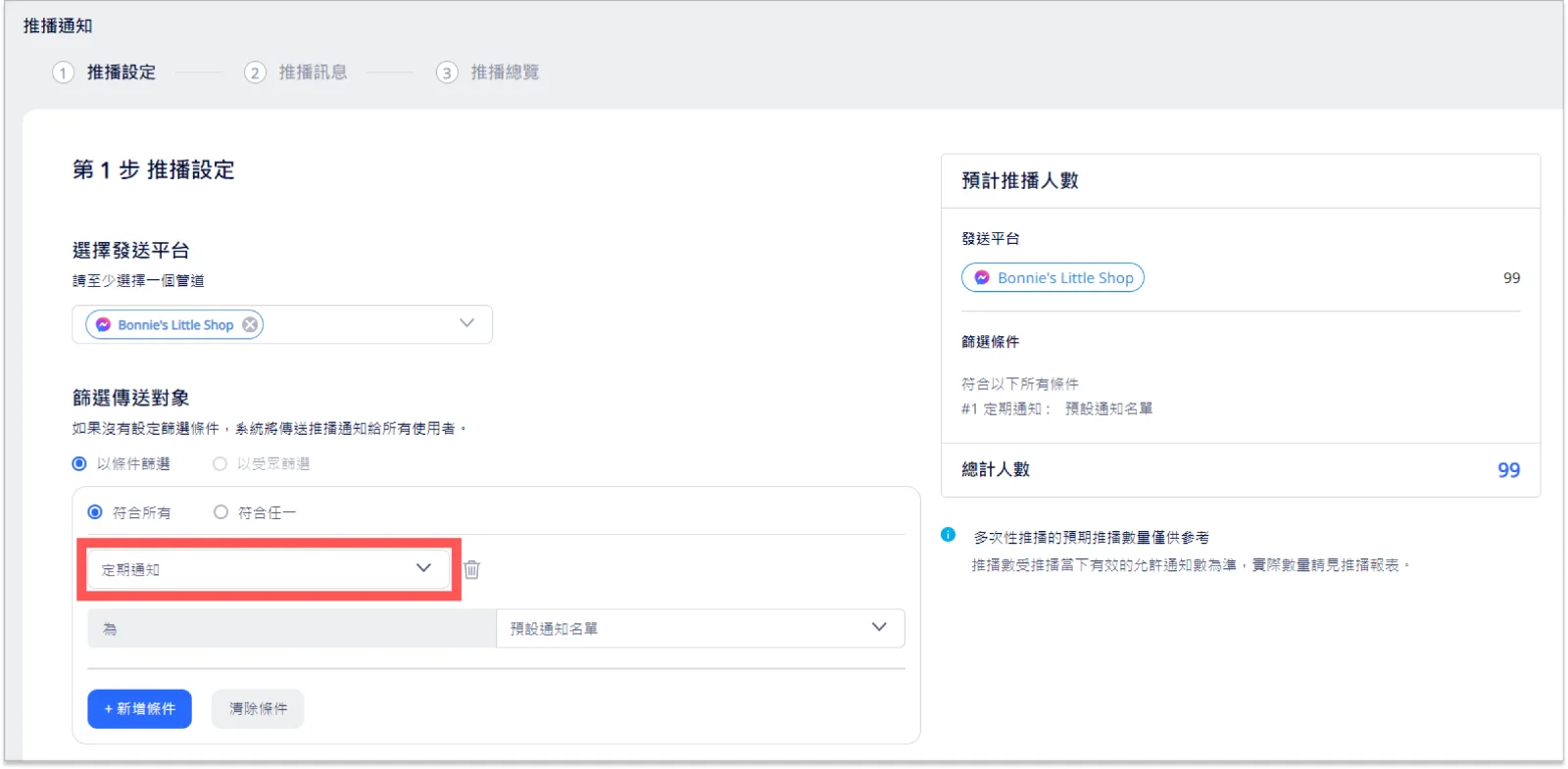This screenshot has height=769, width=1568.
Task: Click the 篩選條件 label in summary panel
Action: coord(991,342)
